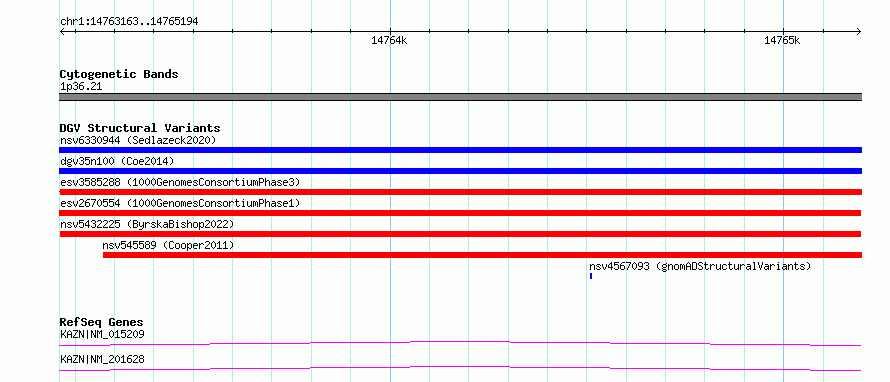Click the right arrowhead of the ruler
Screen dimensions: 890x382
click(859, 31)
